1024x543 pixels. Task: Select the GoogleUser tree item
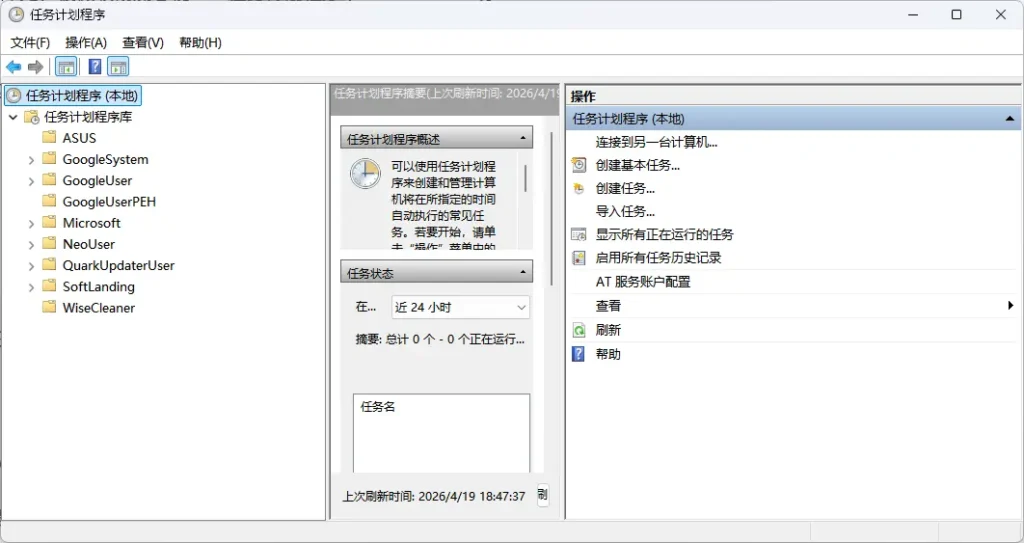click(x=97, y=180)
